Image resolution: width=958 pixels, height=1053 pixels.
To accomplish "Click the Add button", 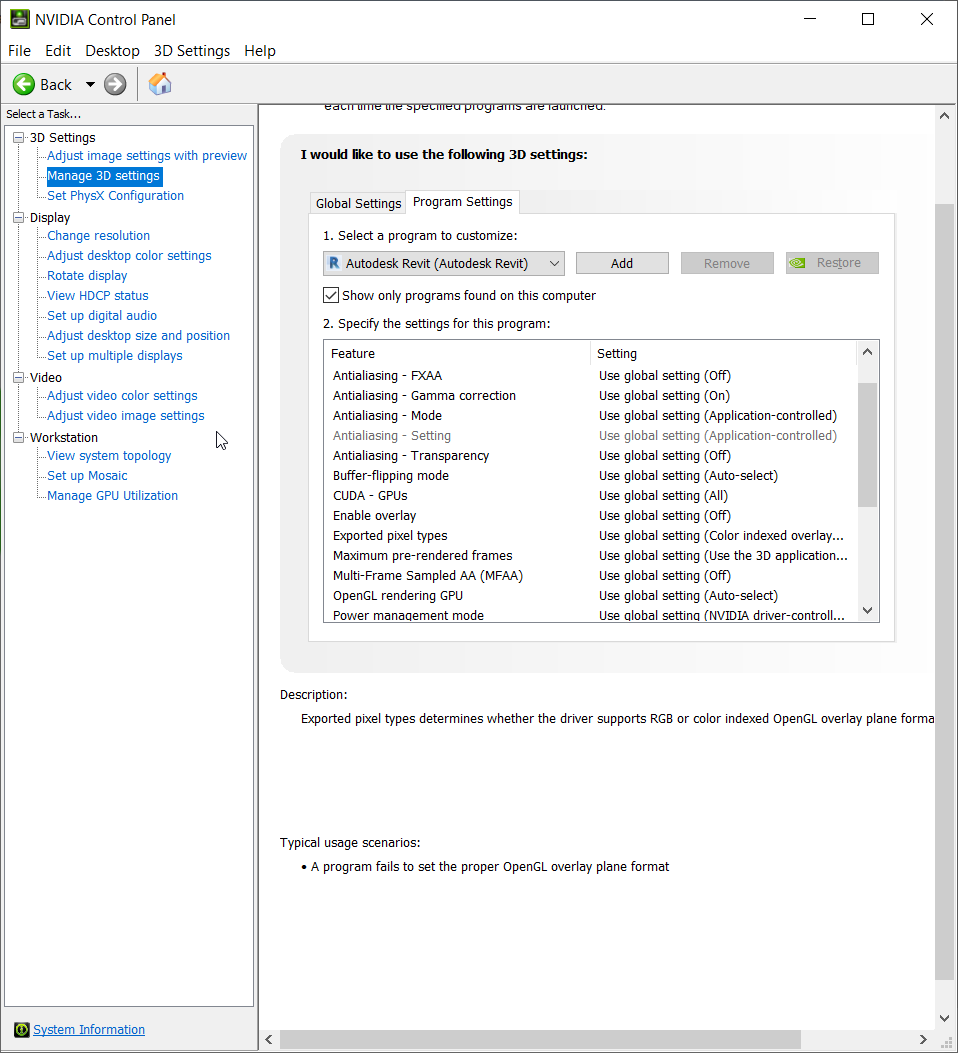I will [x=622, y=262].
